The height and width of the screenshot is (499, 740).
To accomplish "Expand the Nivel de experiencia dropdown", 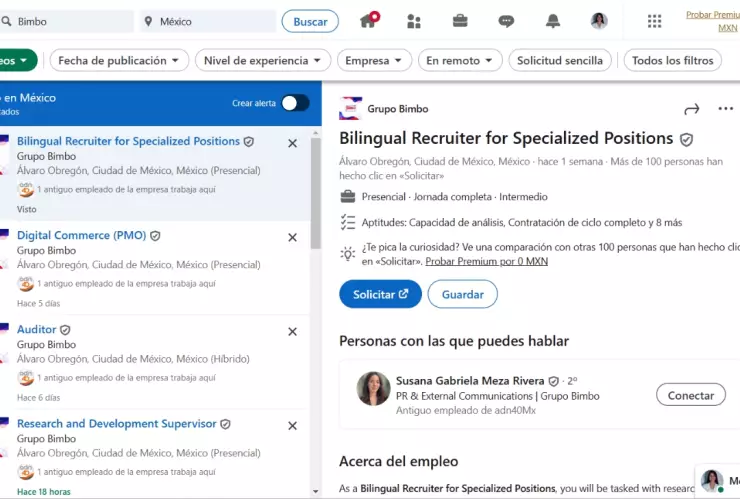I will pyautogui.click(x=262, y=61).
